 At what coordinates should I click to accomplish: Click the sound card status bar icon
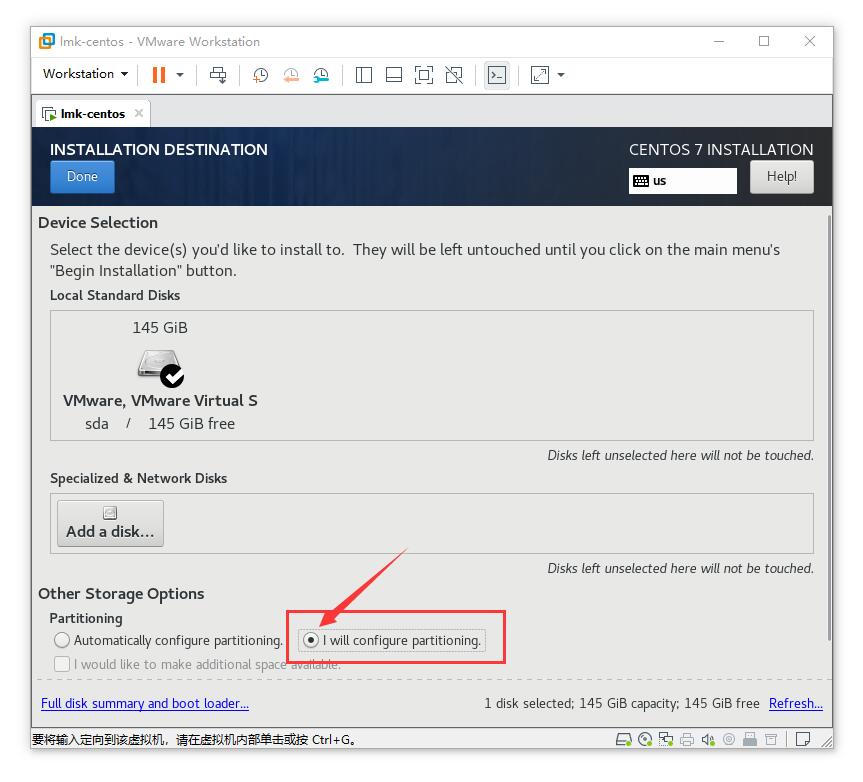click(708, 739)
